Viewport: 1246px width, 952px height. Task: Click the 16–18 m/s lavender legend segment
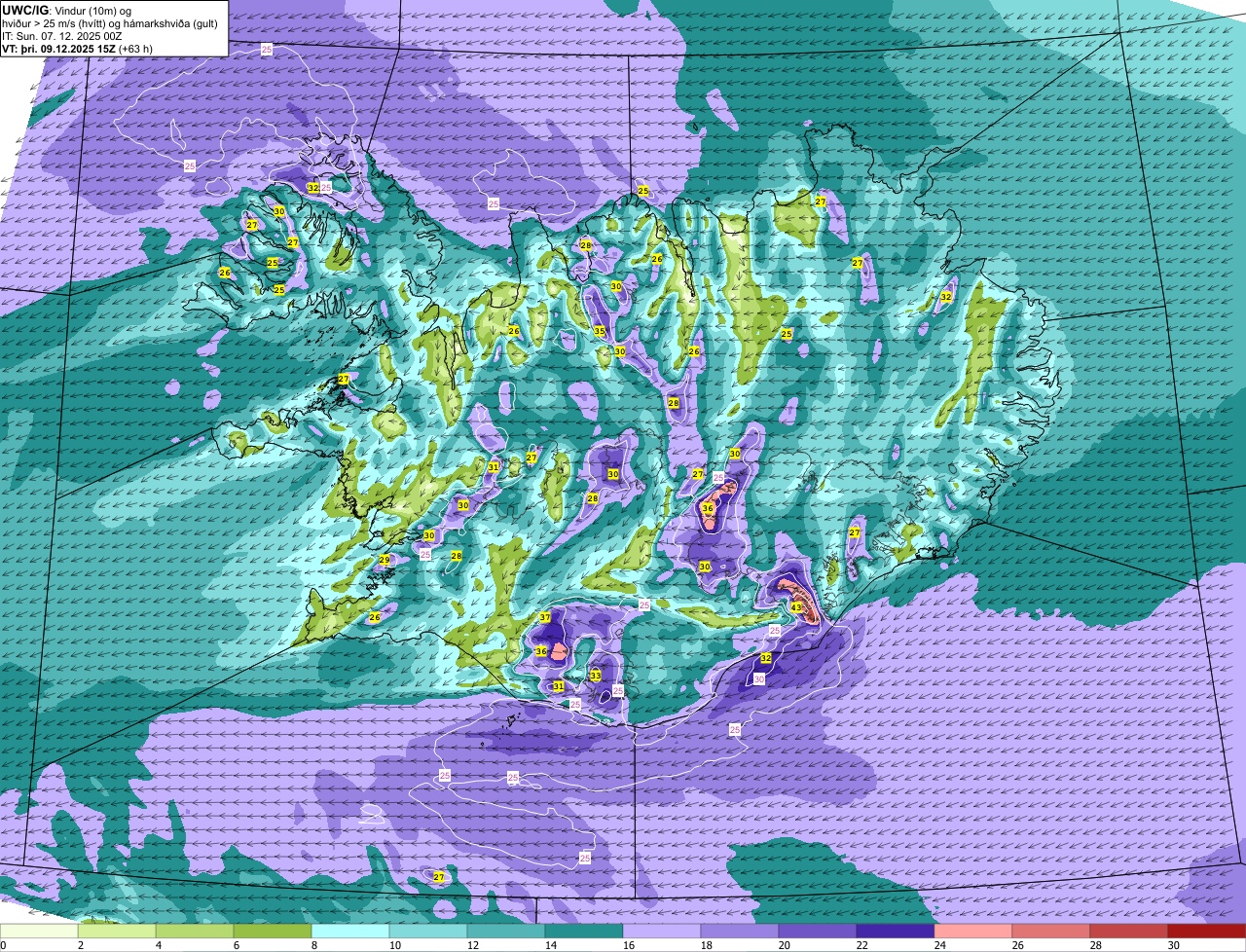pos(662,932)
